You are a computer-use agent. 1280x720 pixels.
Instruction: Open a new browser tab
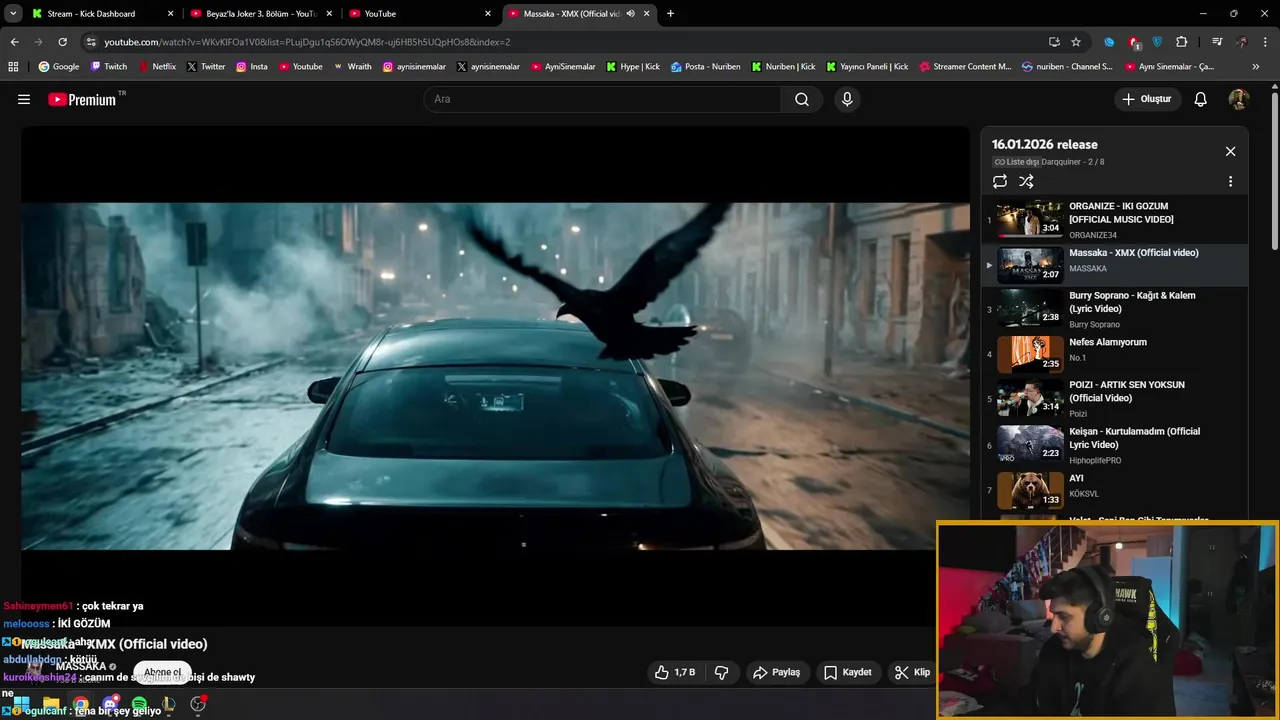tap(670, 14)
